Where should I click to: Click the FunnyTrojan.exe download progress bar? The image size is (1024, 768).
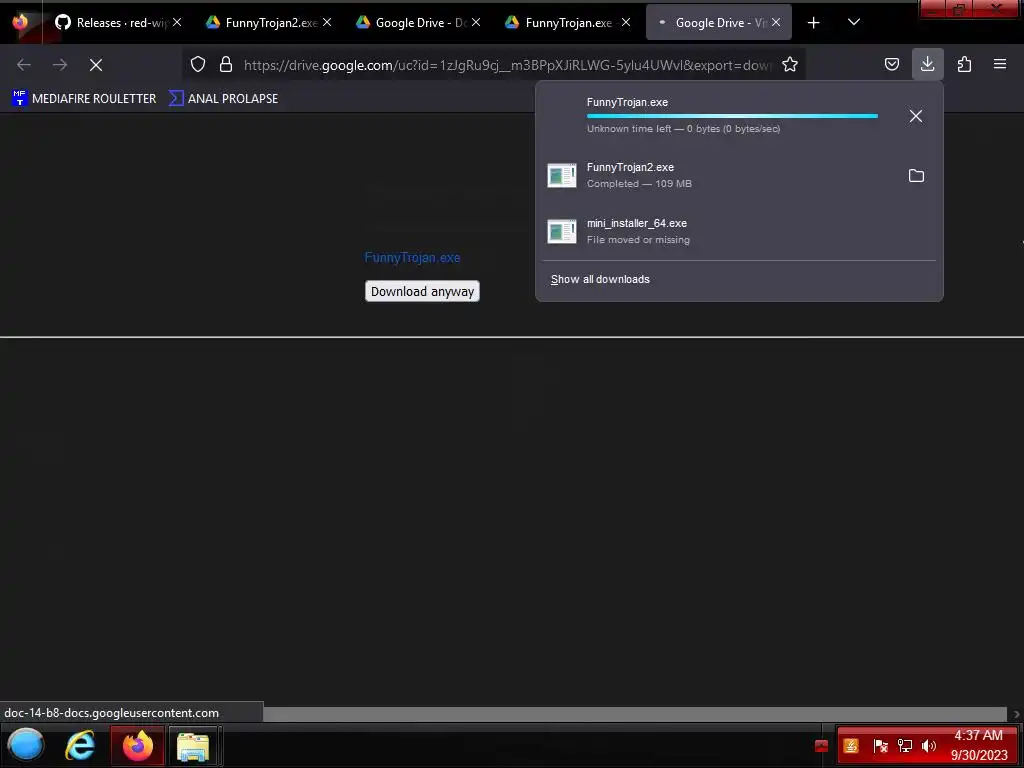click(732, 116)
